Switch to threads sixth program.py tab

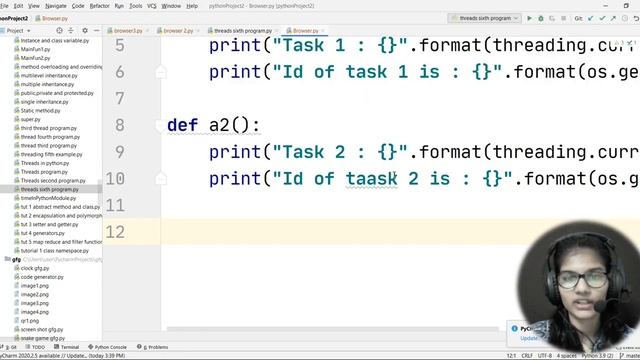point(243,31)
